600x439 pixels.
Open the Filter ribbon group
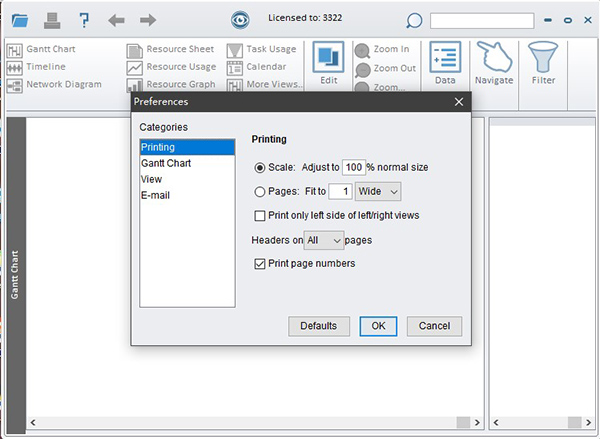[543, 63]
